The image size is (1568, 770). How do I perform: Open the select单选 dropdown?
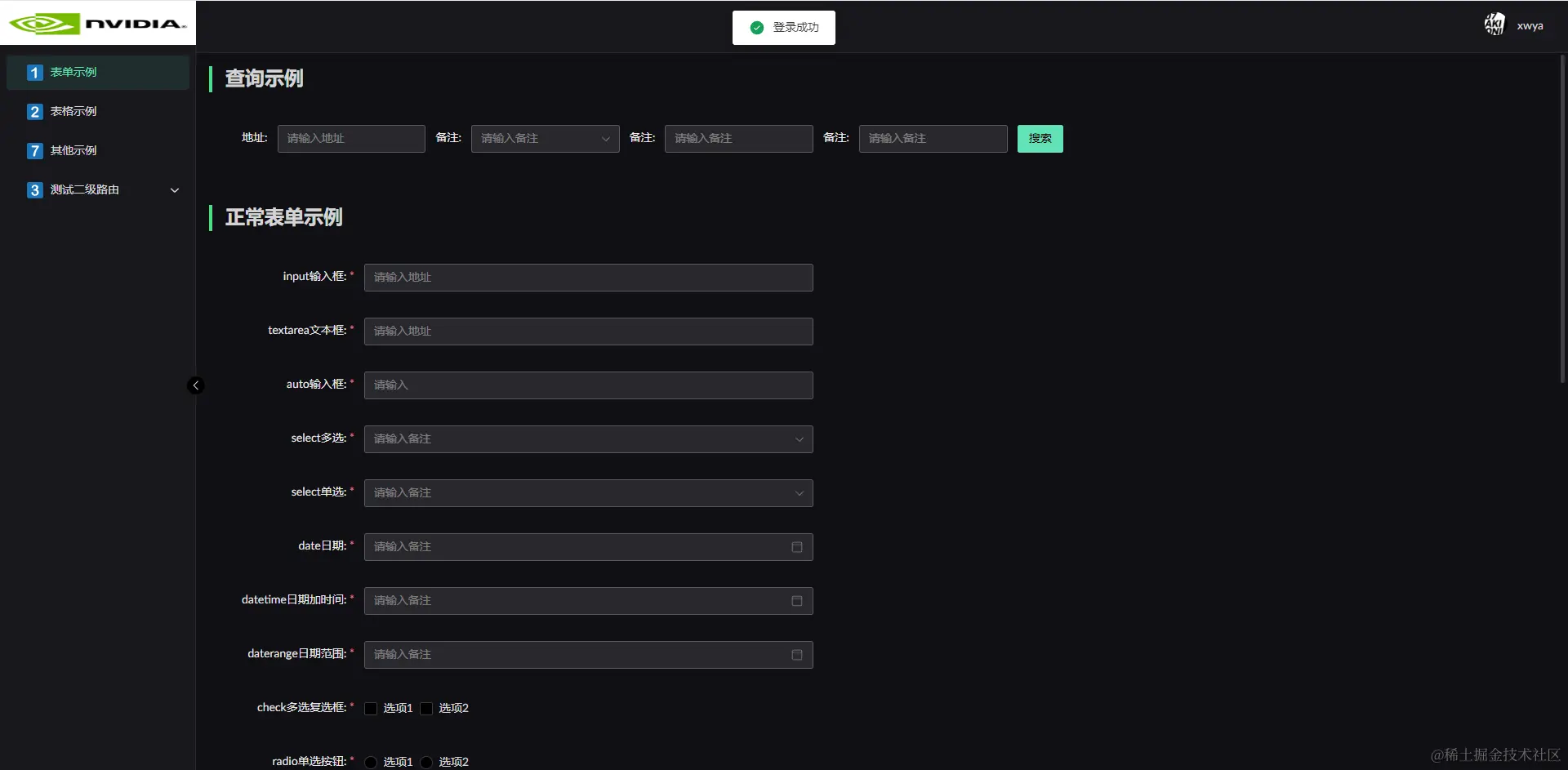[x=588, y=493]
